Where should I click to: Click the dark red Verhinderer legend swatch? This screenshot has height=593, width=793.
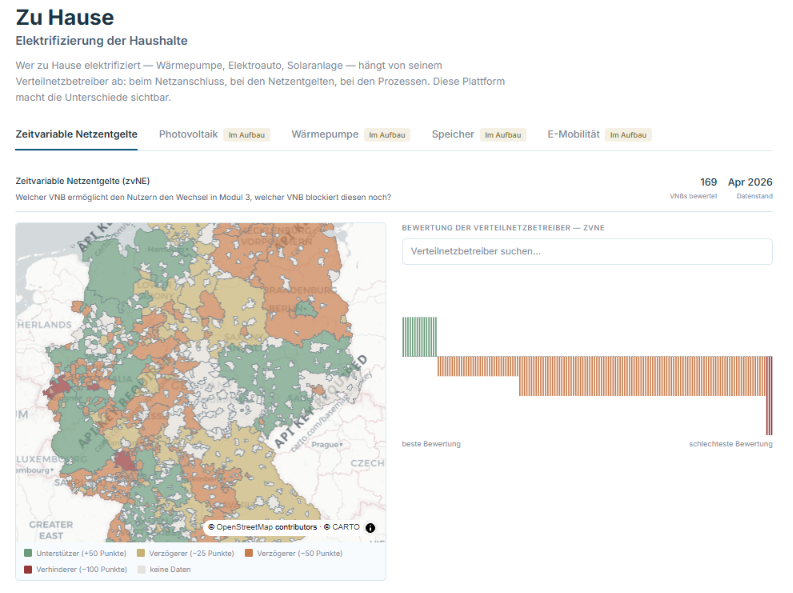point(28,570)
